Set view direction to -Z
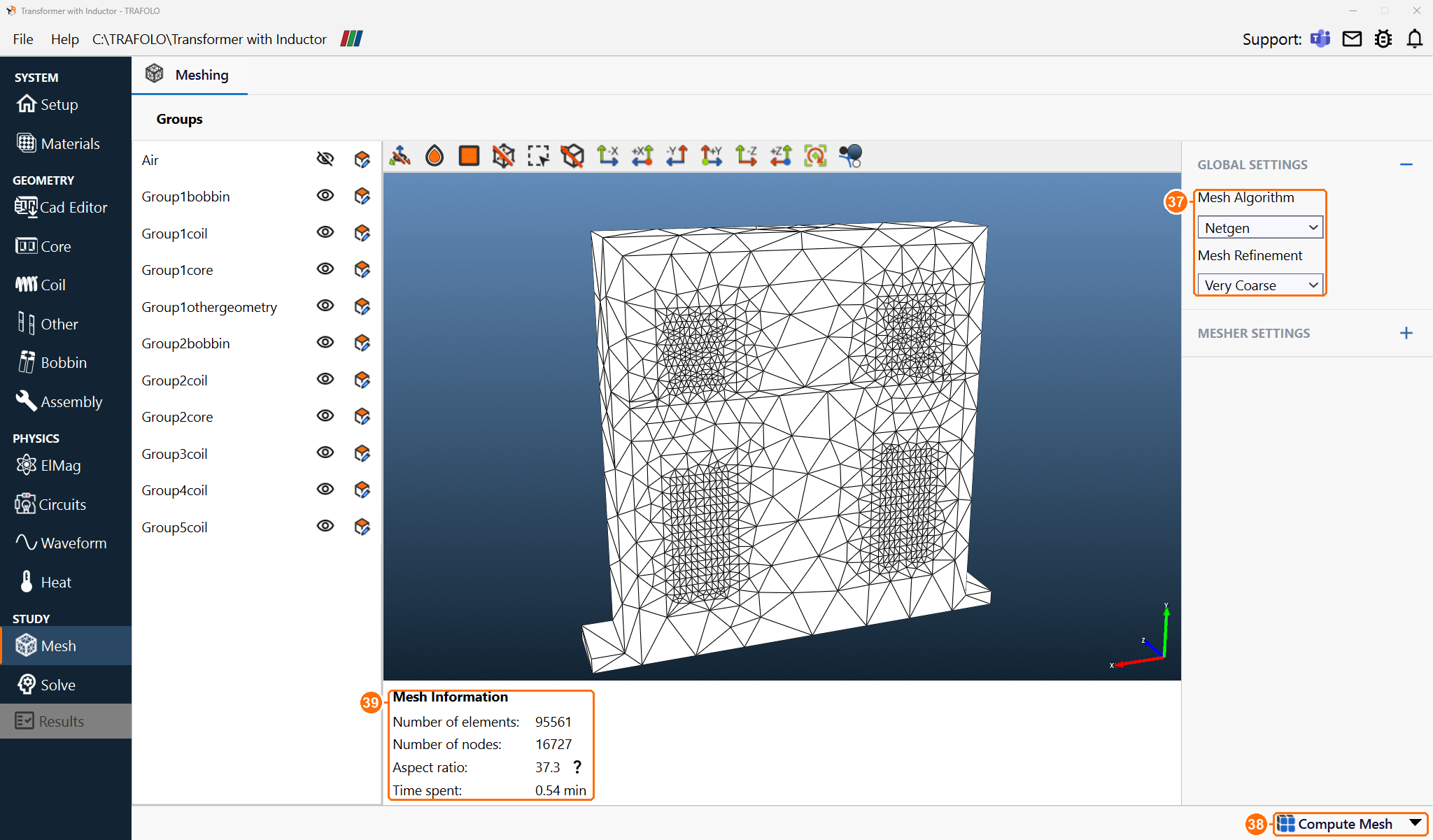 [746, 155]
